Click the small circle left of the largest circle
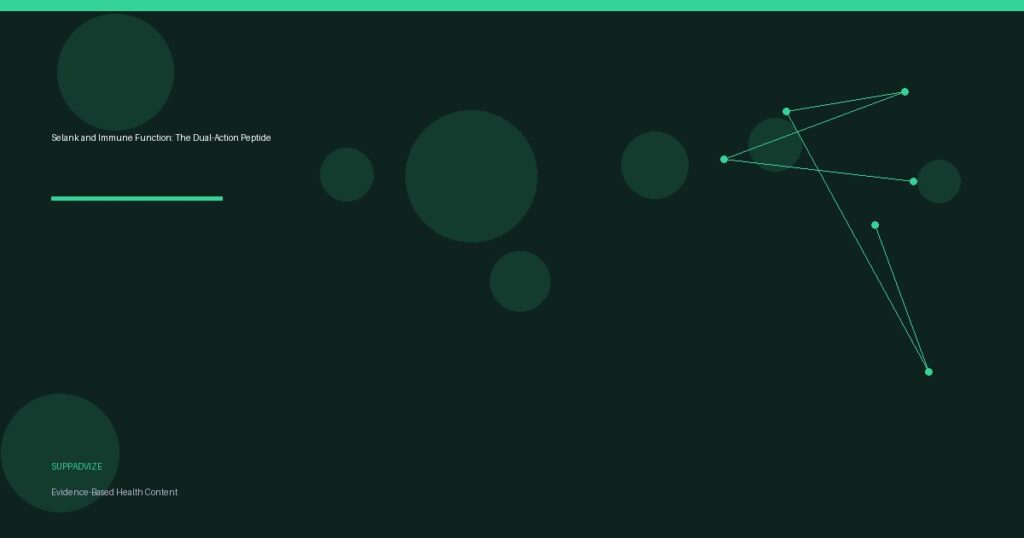Screen dimensions: 1024x538 (347, 175)
